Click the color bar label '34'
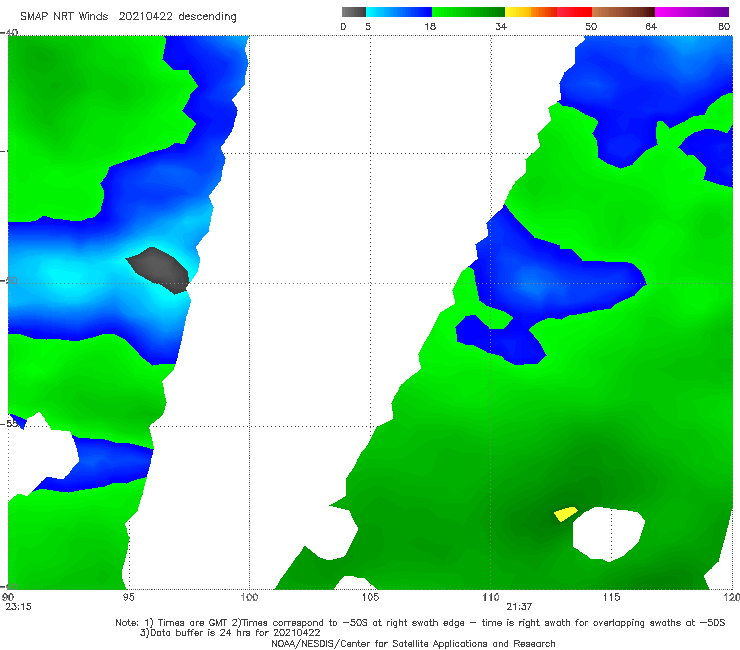This screenshot has height=650, width=740. 501,27
